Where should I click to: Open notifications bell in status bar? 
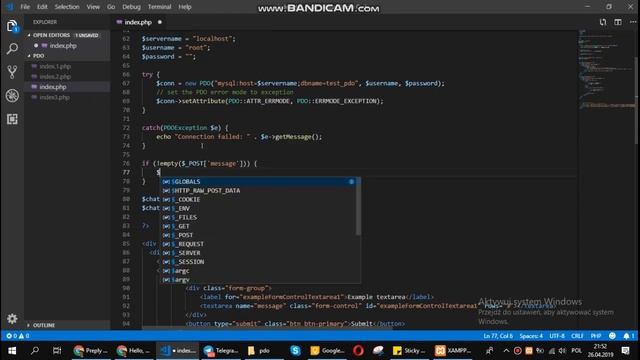coord(629,336)
